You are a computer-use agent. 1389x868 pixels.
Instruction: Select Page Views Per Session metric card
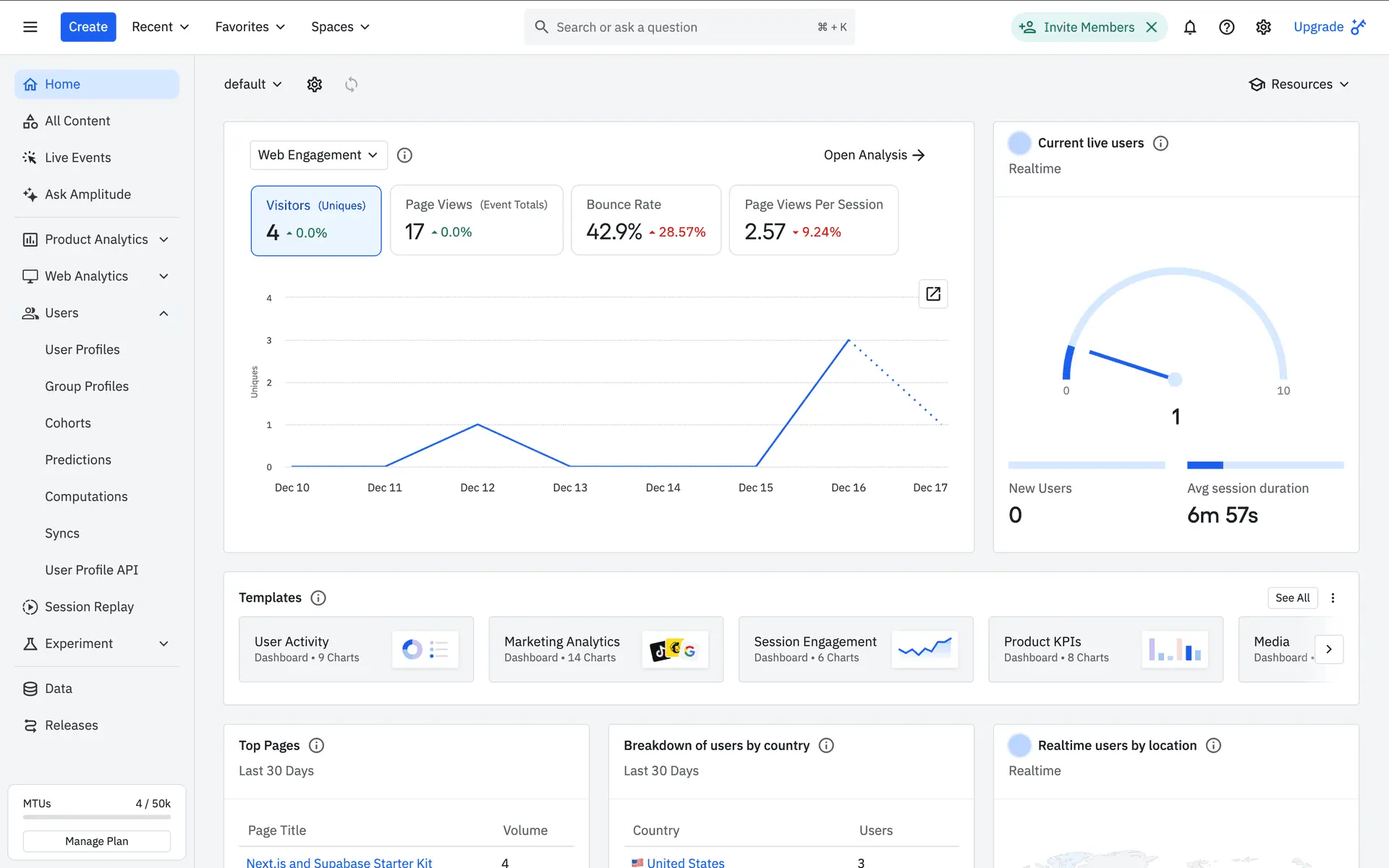[813, 221]
